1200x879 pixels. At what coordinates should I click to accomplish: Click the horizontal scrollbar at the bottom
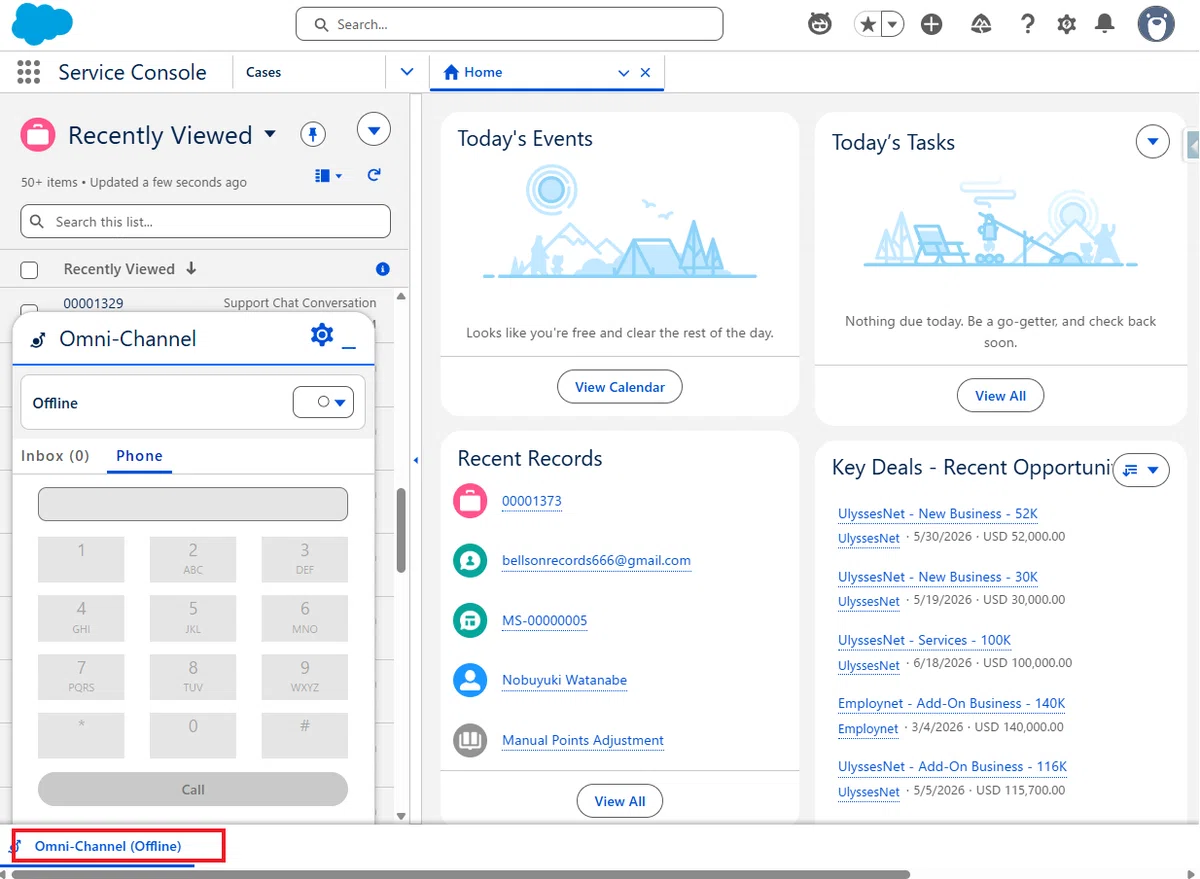(460, 874)
